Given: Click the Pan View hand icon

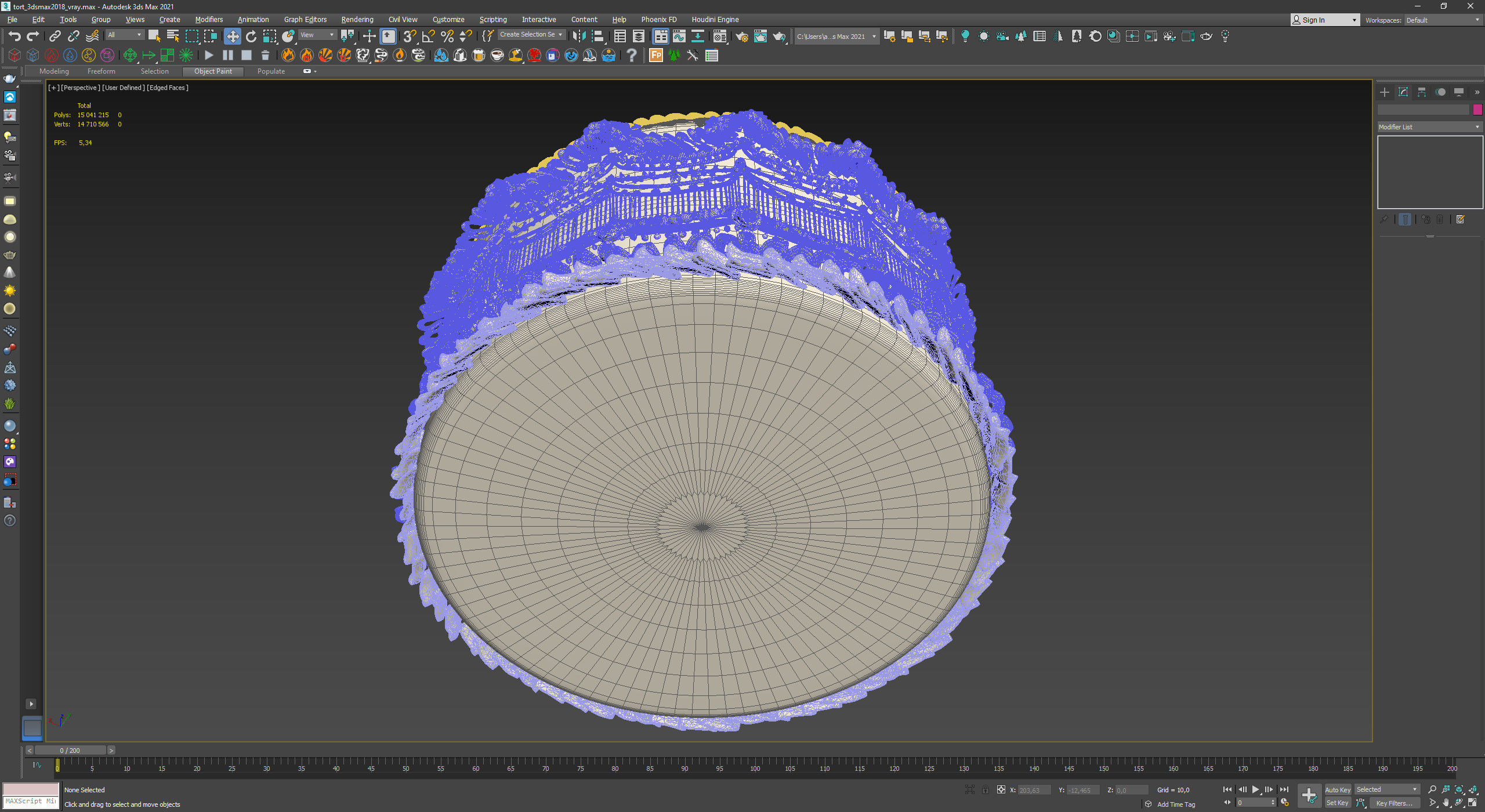Looking at the screenshot, I should tap(1446, 803).
